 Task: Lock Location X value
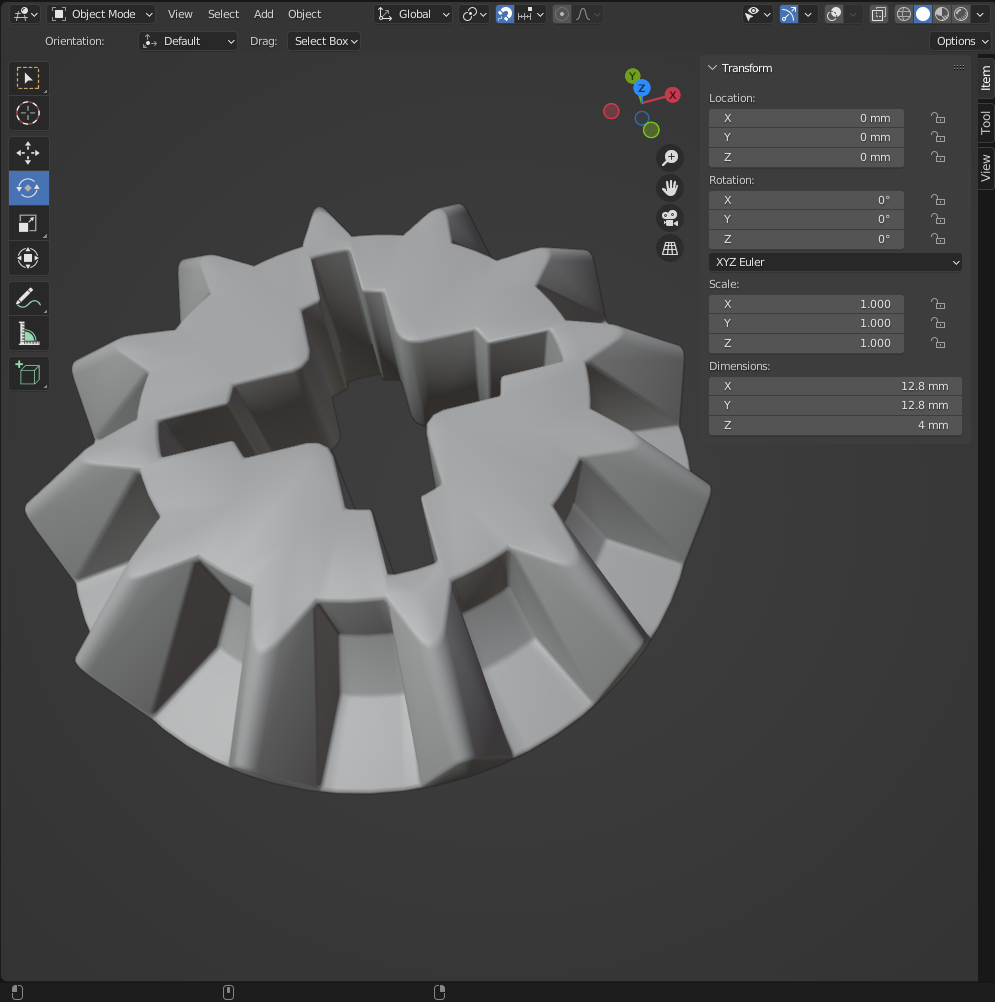(x=937, y=118)
